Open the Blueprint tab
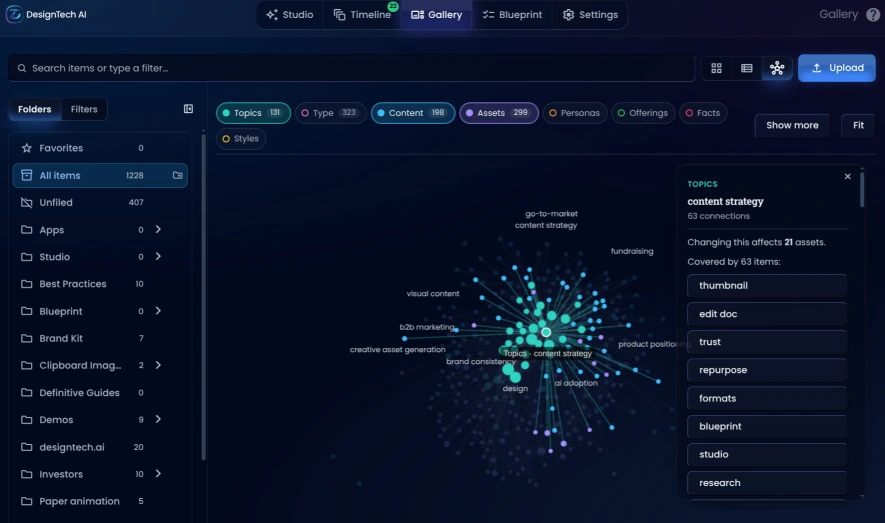Viewport: 885px width, 523px height. coord(512,15)
